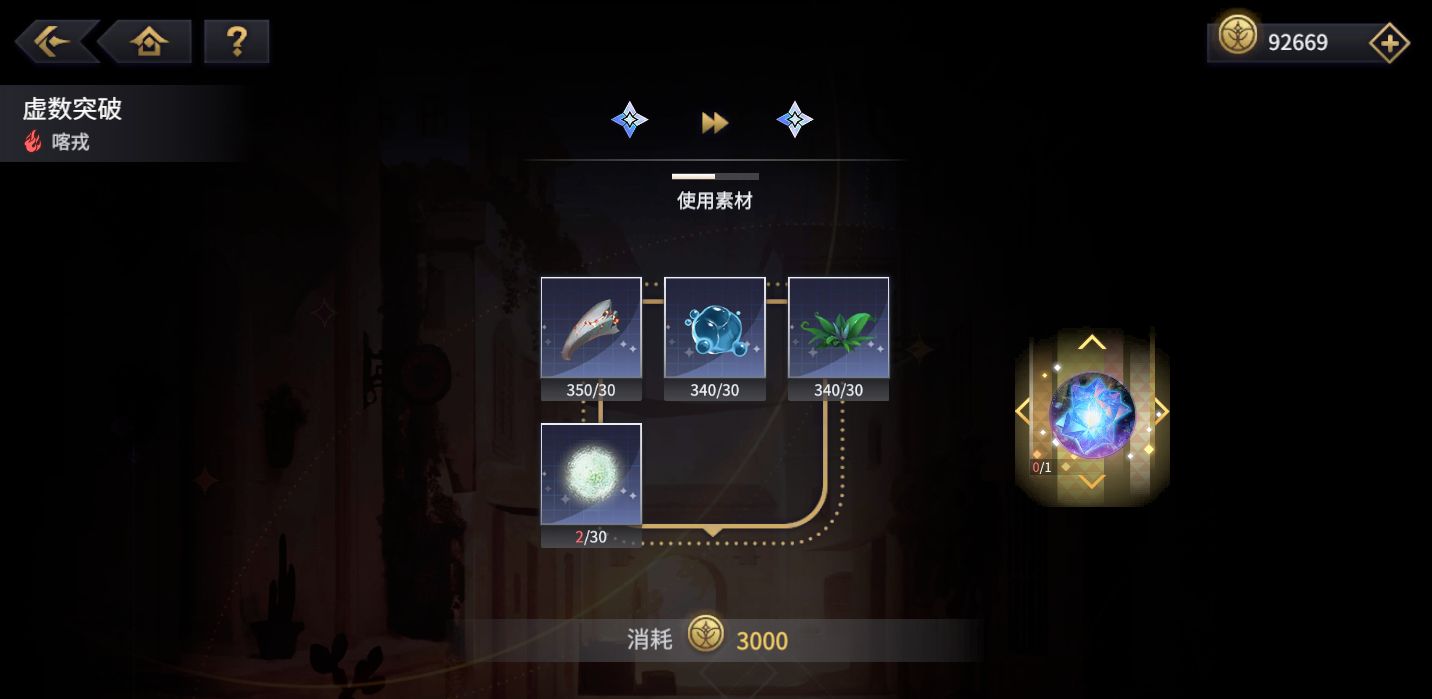Viewport: 1432px width, 699px height.
Task: Select the glowing orb material 2/30
Action: point(591,485)
